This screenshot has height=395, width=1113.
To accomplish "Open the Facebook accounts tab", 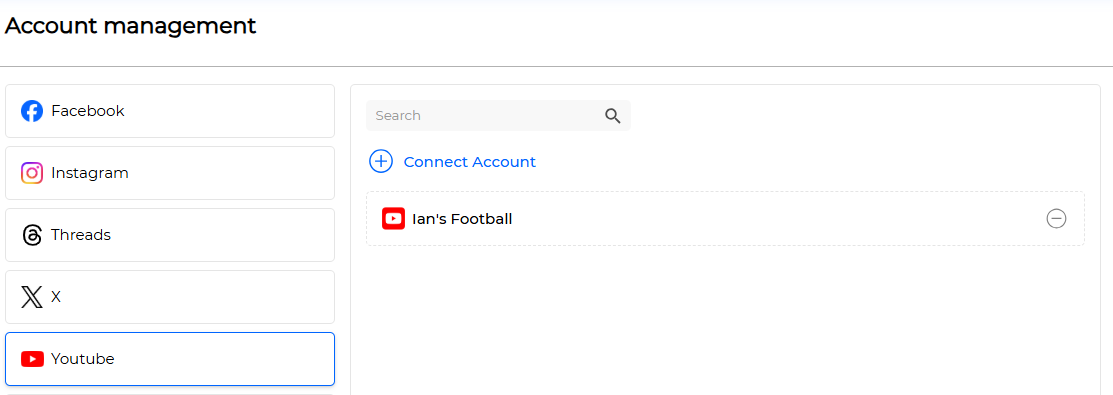I will coord(170,111).
